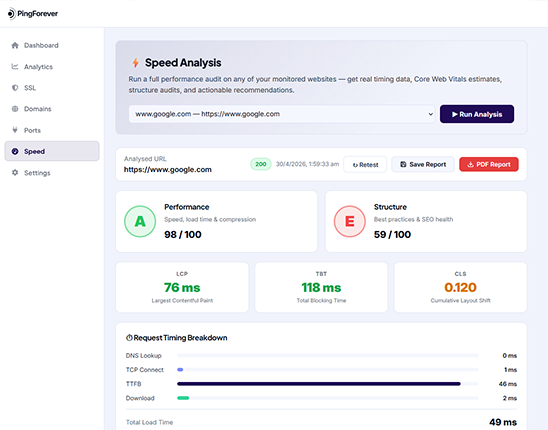Click the PingForever logo icon
The image size is (548, 430).
[11, 14]
